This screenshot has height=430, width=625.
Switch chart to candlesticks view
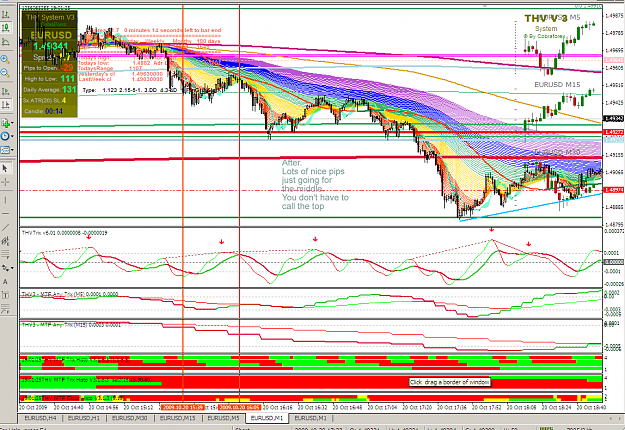pyautogui.click(x=6, y=28)
